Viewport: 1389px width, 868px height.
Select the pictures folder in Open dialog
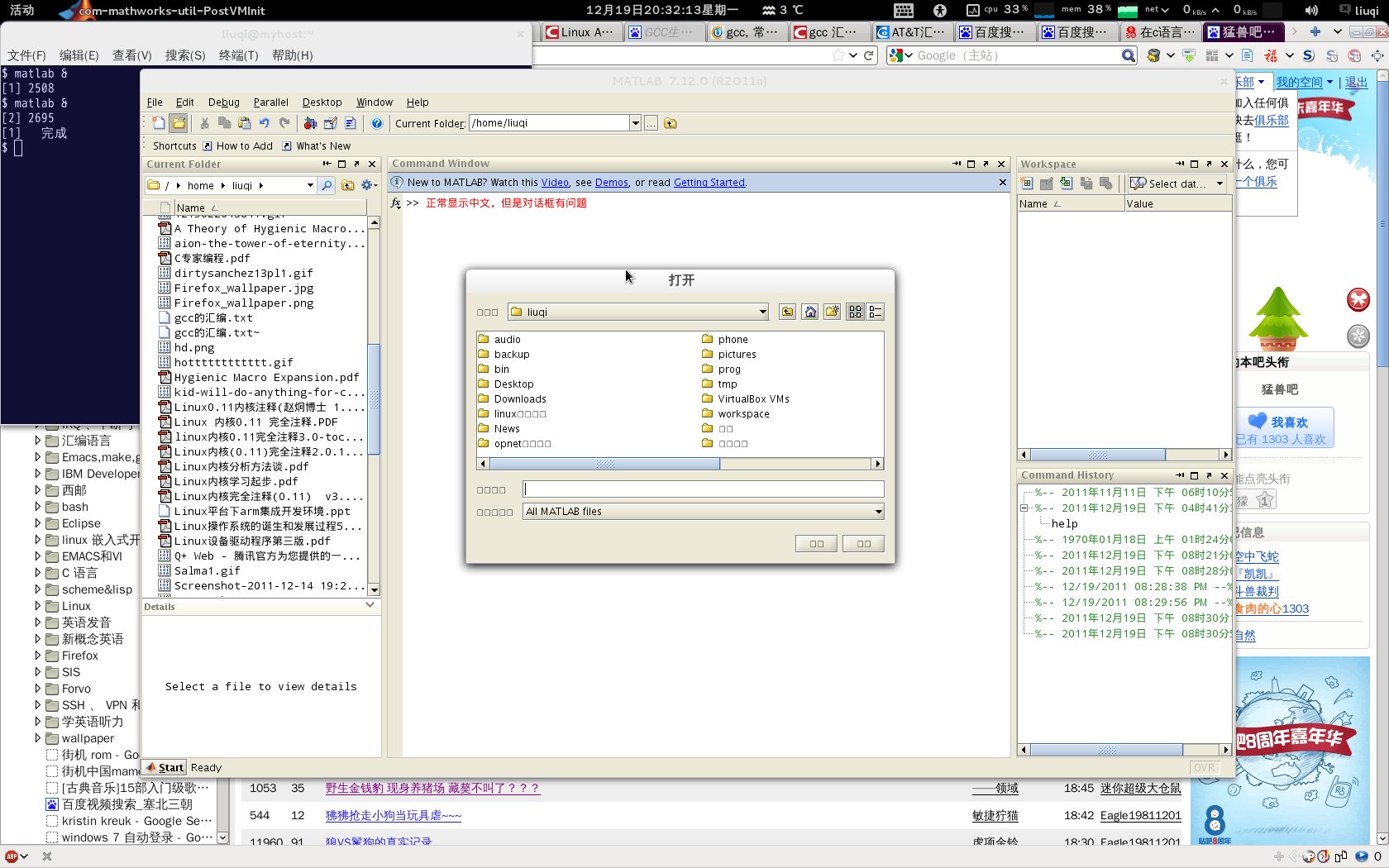[x=728, y=355]
